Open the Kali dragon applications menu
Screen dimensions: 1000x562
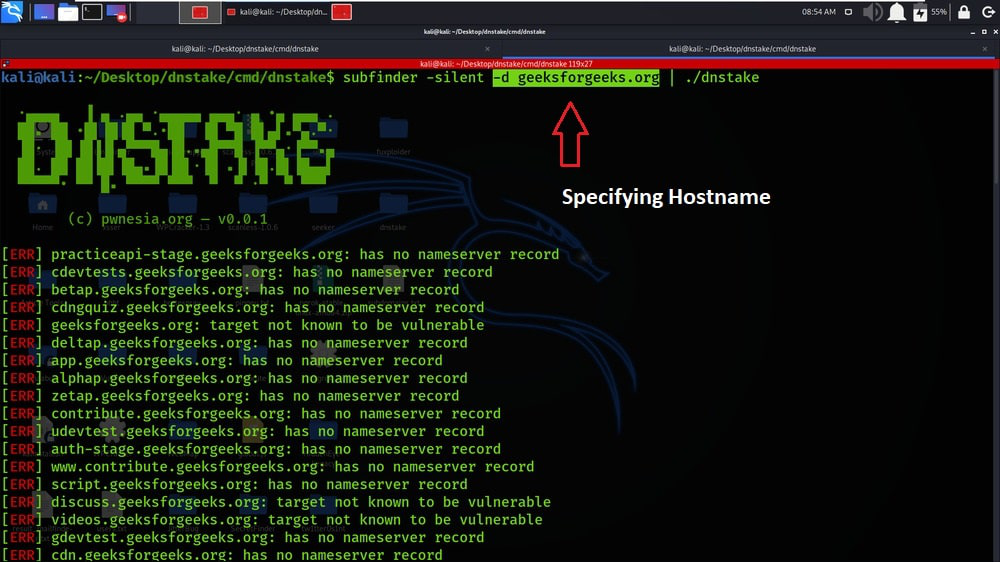[x=12, y=11]
